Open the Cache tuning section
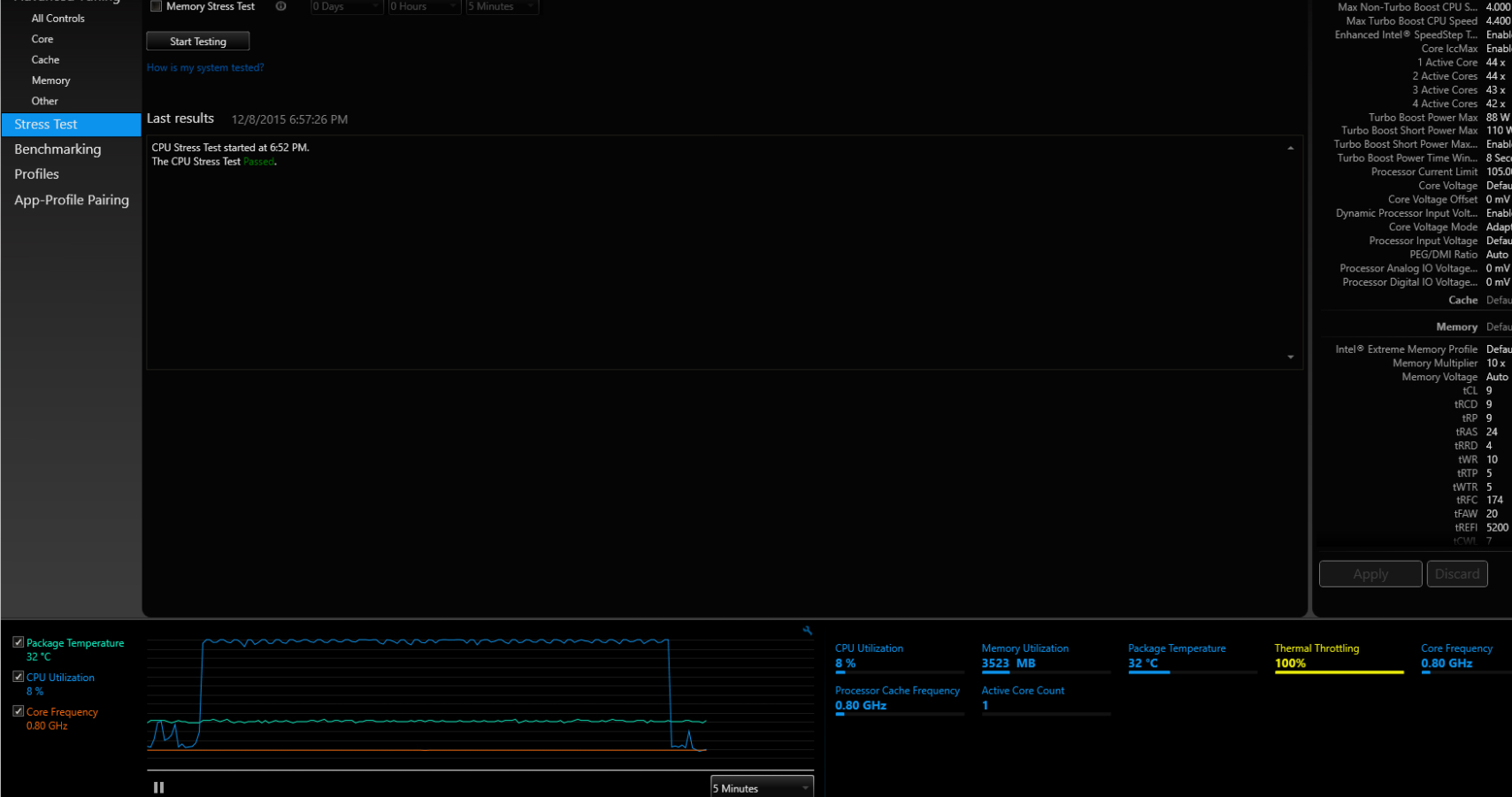1512x797 pixels. click(x=45, y=59)
